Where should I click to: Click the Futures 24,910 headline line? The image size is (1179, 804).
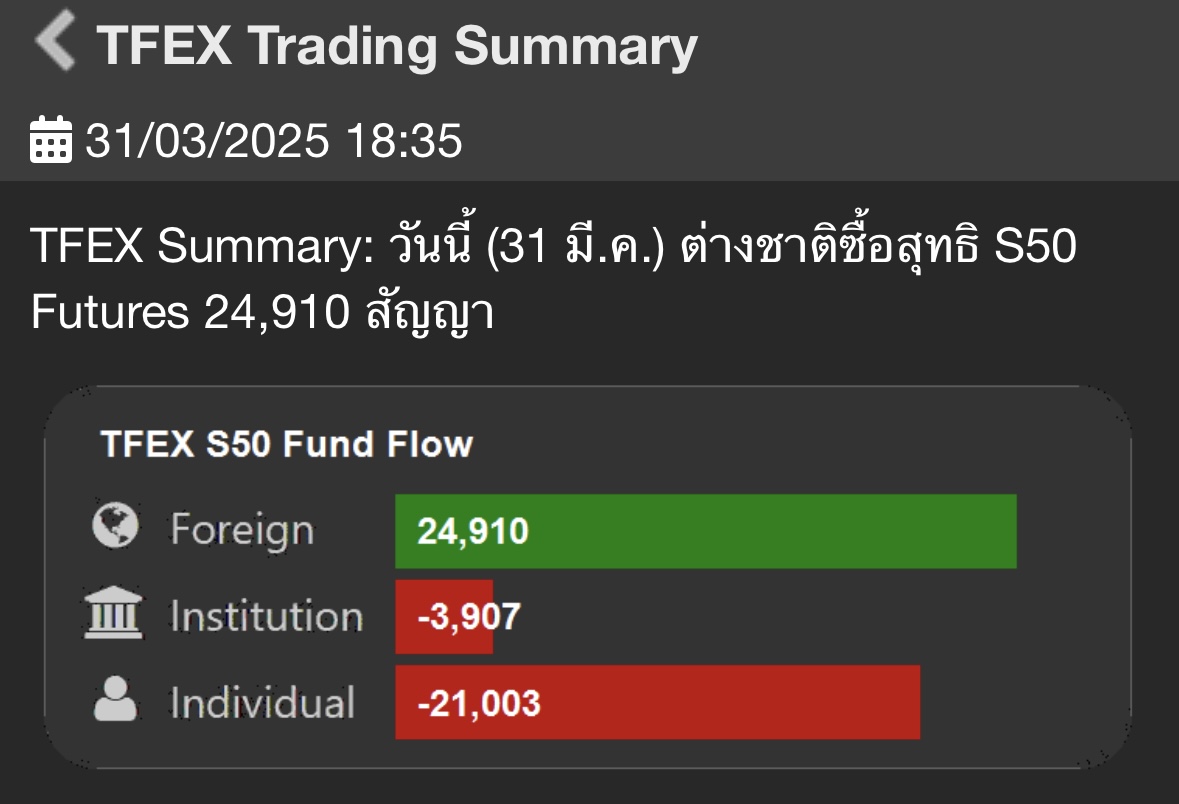pos(262,313)
